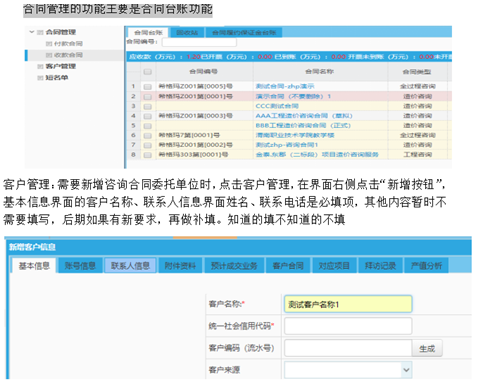Tick the checkbox in row 4

[x=147, y=116]
